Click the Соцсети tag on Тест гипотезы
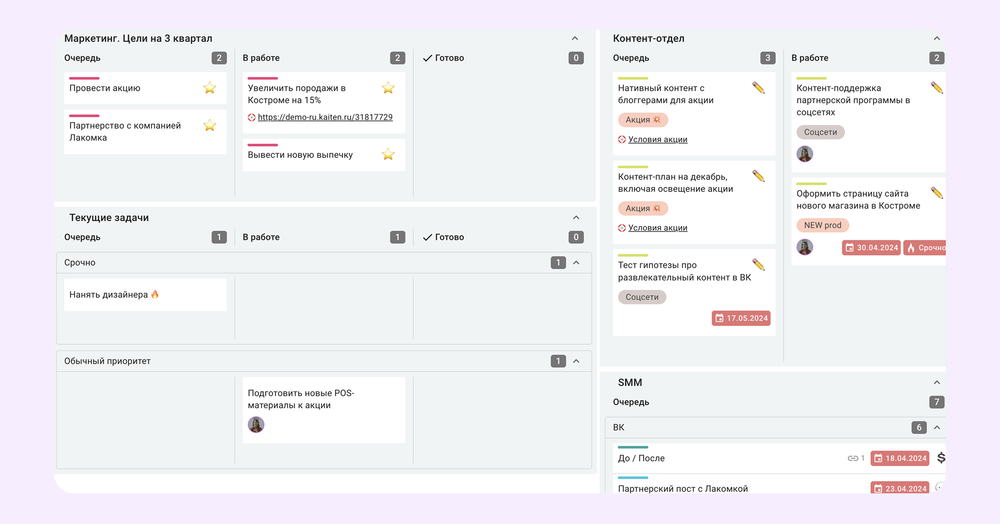 click(642, 297)
